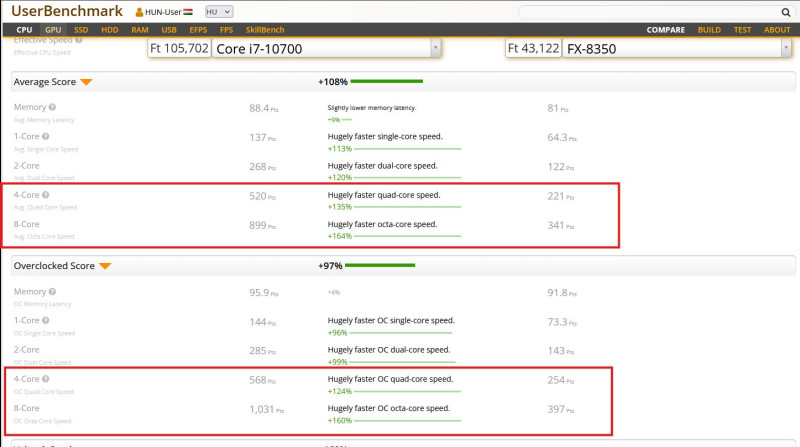
Task: Click the help icon next to Overclocked 1-Core
Action: (45, 320)
